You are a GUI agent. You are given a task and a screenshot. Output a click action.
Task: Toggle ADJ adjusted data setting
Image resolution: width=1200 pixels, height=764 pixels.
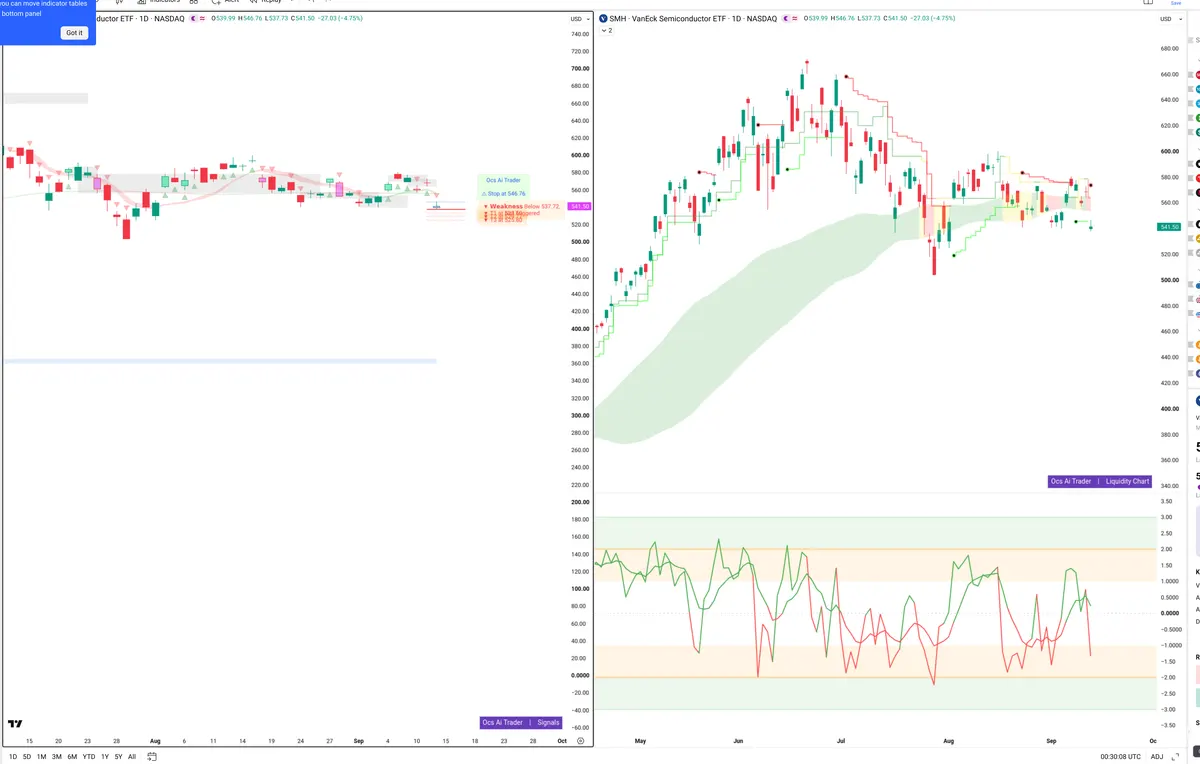(x=1157, y=757)
